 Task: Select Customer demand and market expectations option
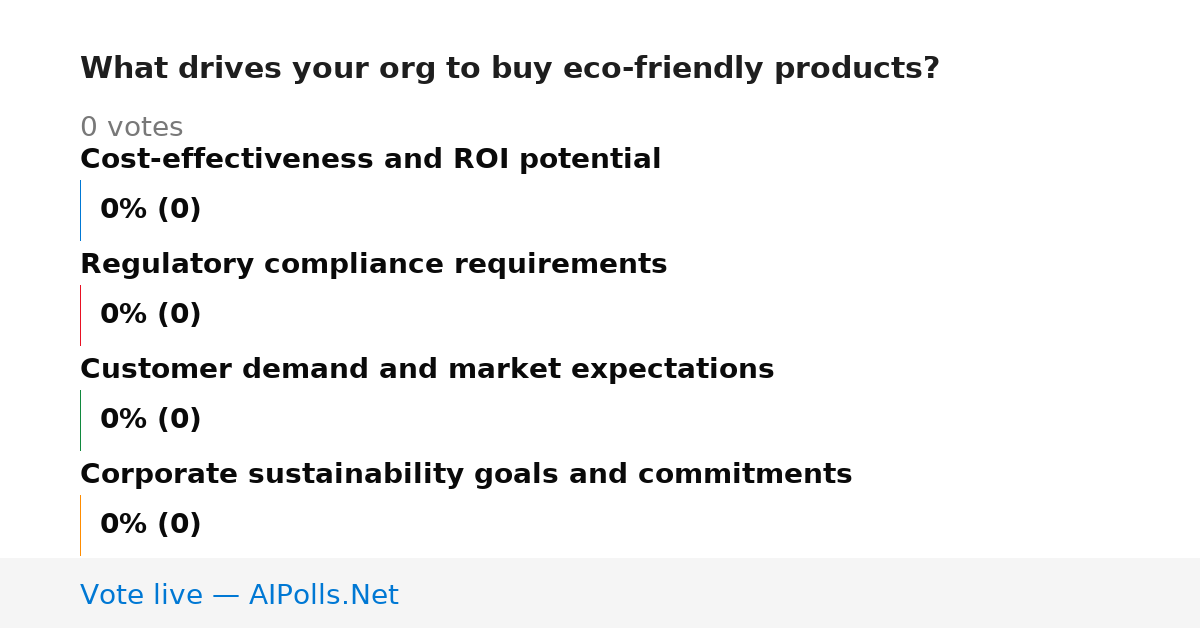coord(427,369)
